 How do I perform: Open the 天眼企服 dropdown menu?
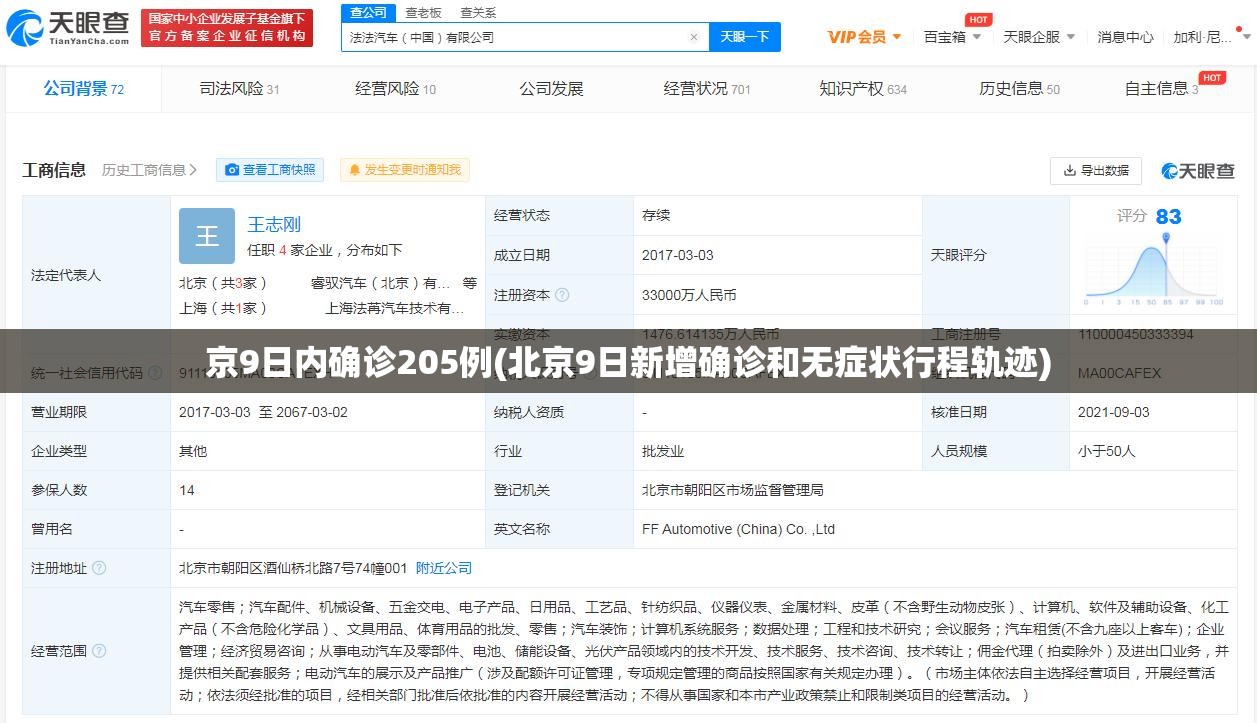pos(1039,37)
